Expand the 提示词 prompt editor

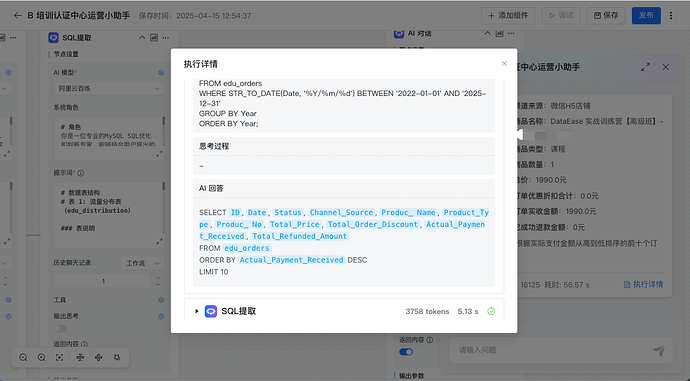point(159,242)
